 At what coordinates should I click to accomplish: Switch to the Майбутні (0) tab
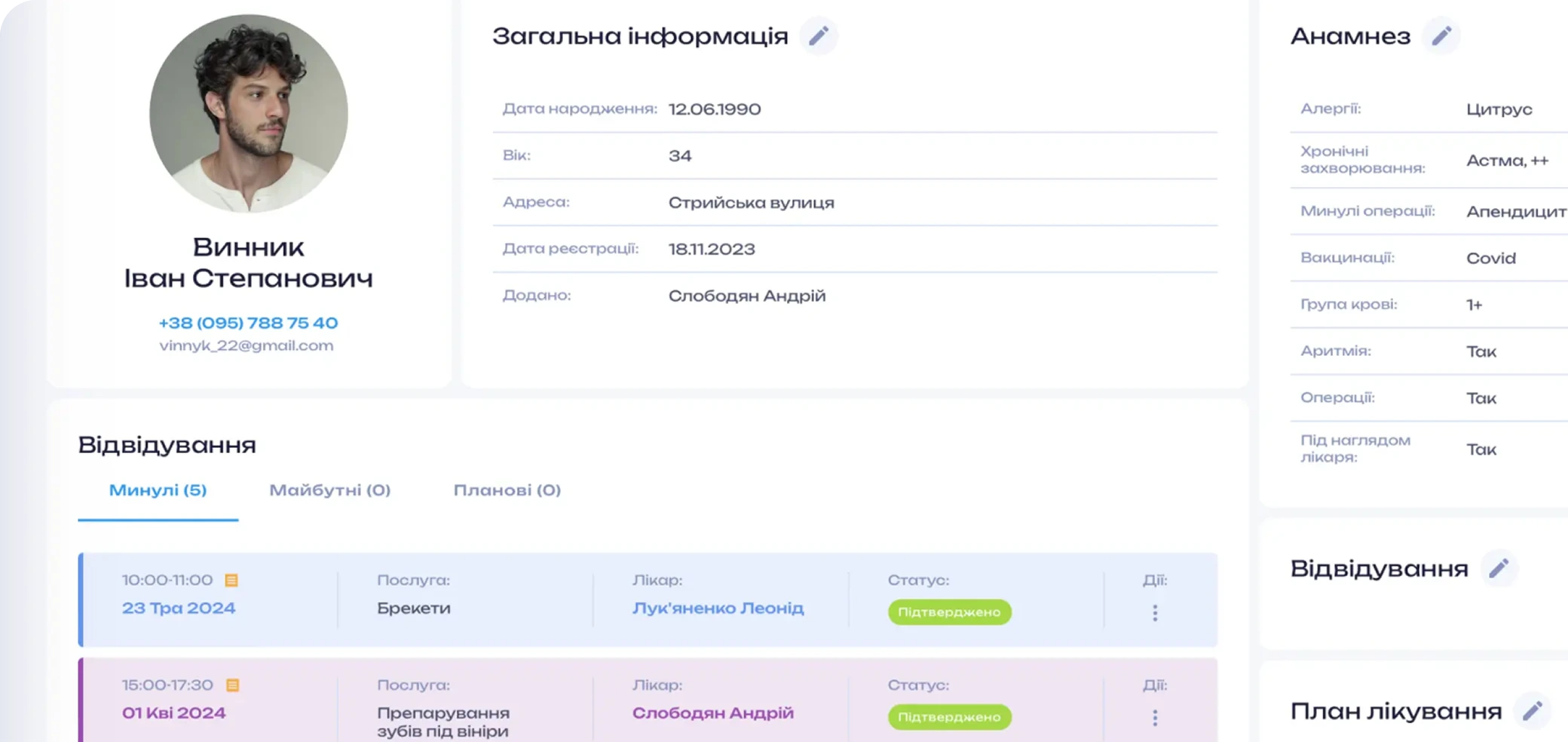pos(328,490)
